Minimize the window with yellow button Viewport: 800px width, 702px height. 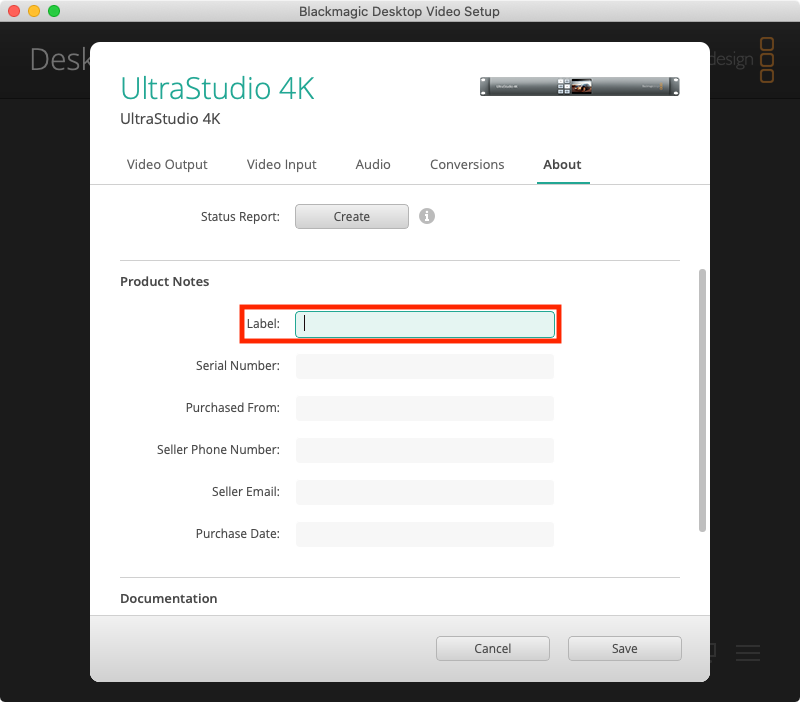[34, 11]
